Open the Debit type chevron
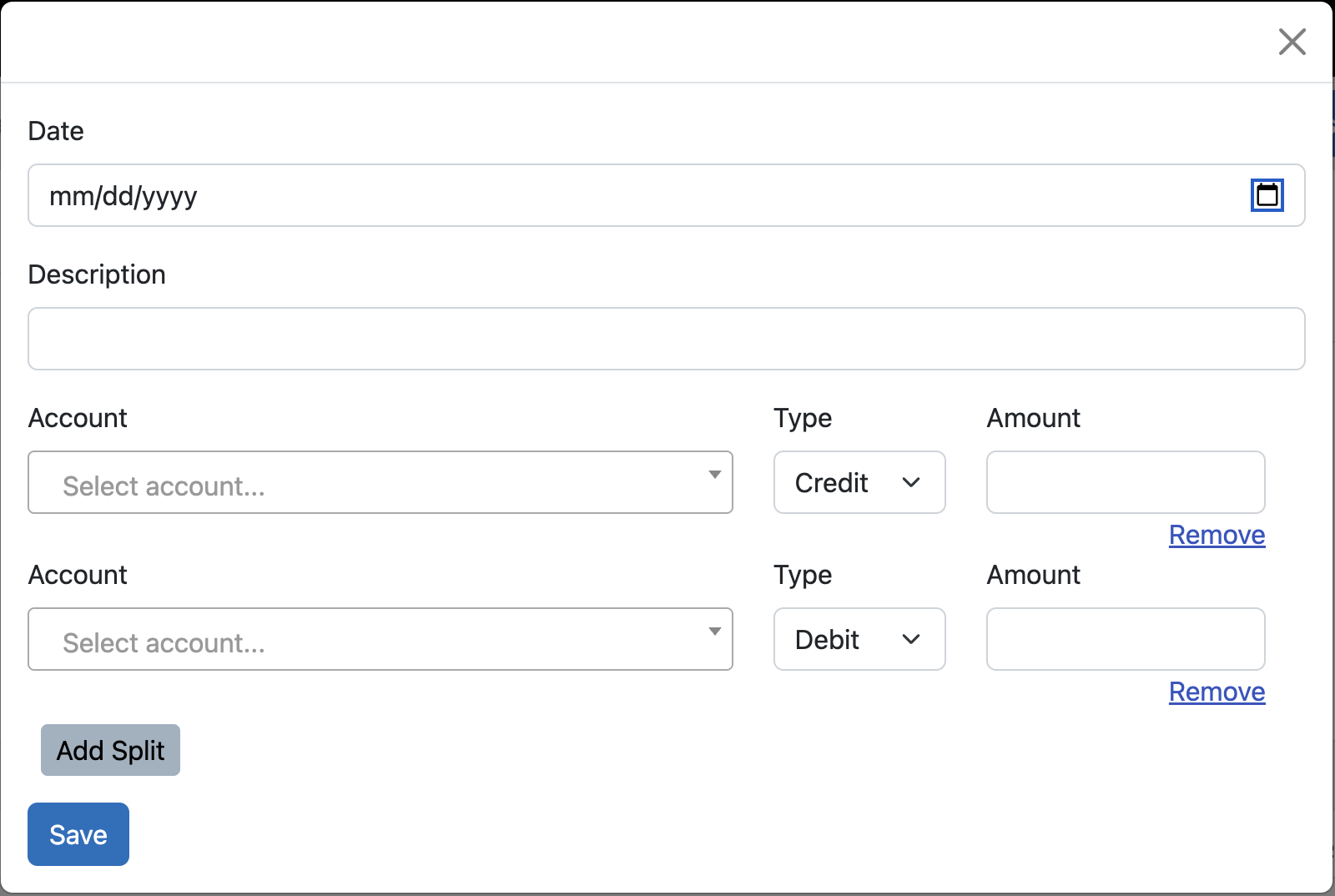 pos(911,639)
